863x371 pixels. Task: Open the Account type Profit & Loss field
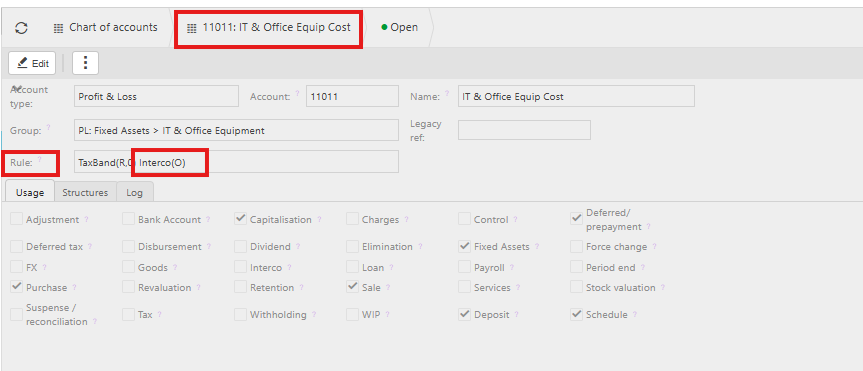(156, 96)
